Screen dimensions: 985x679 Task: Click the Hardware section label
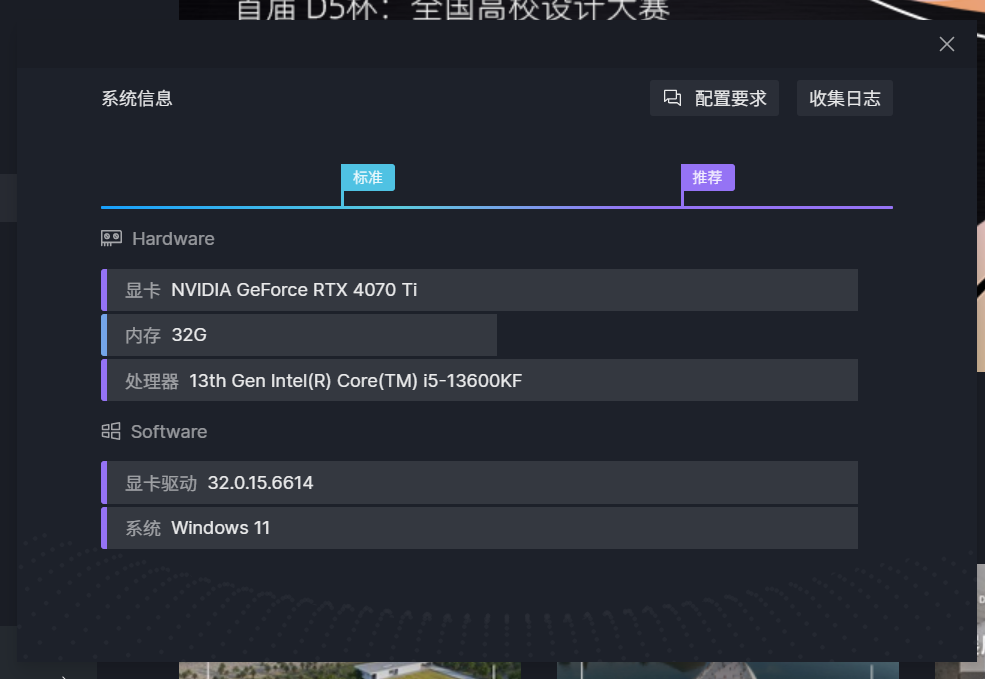(173, 239)
